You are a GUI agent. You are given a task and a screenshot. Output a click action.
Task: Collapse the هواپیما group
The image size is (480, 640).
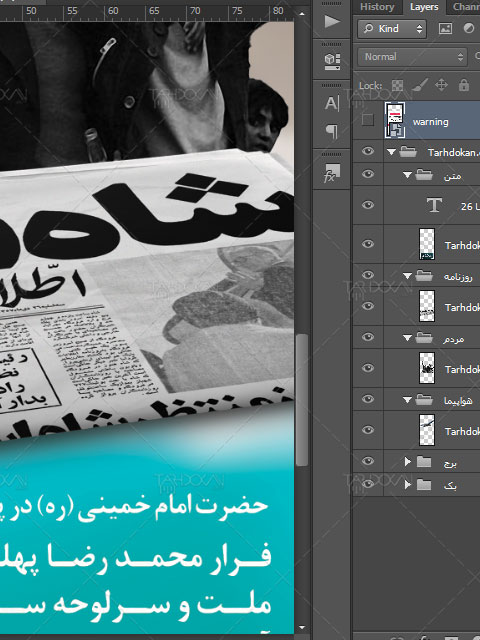pos(407,400)
